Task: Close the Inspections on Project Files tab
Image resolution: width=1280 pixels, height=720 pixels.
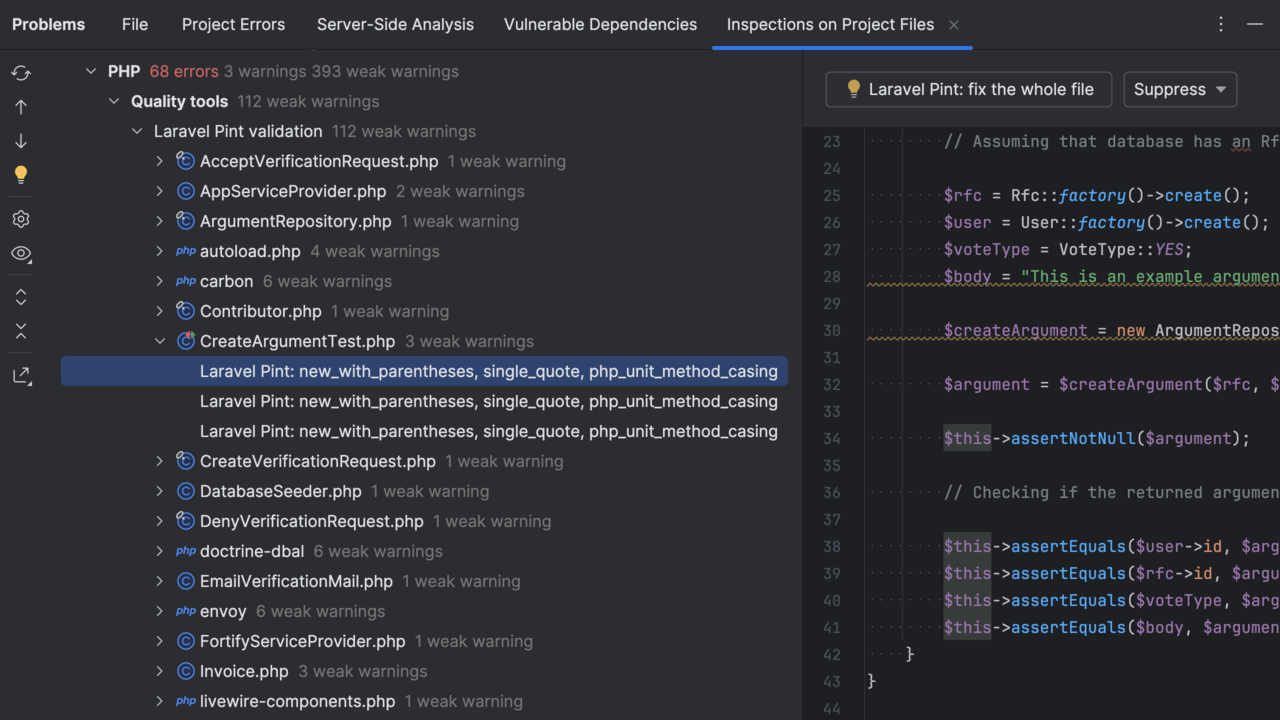Action: (x=954, y=25)
